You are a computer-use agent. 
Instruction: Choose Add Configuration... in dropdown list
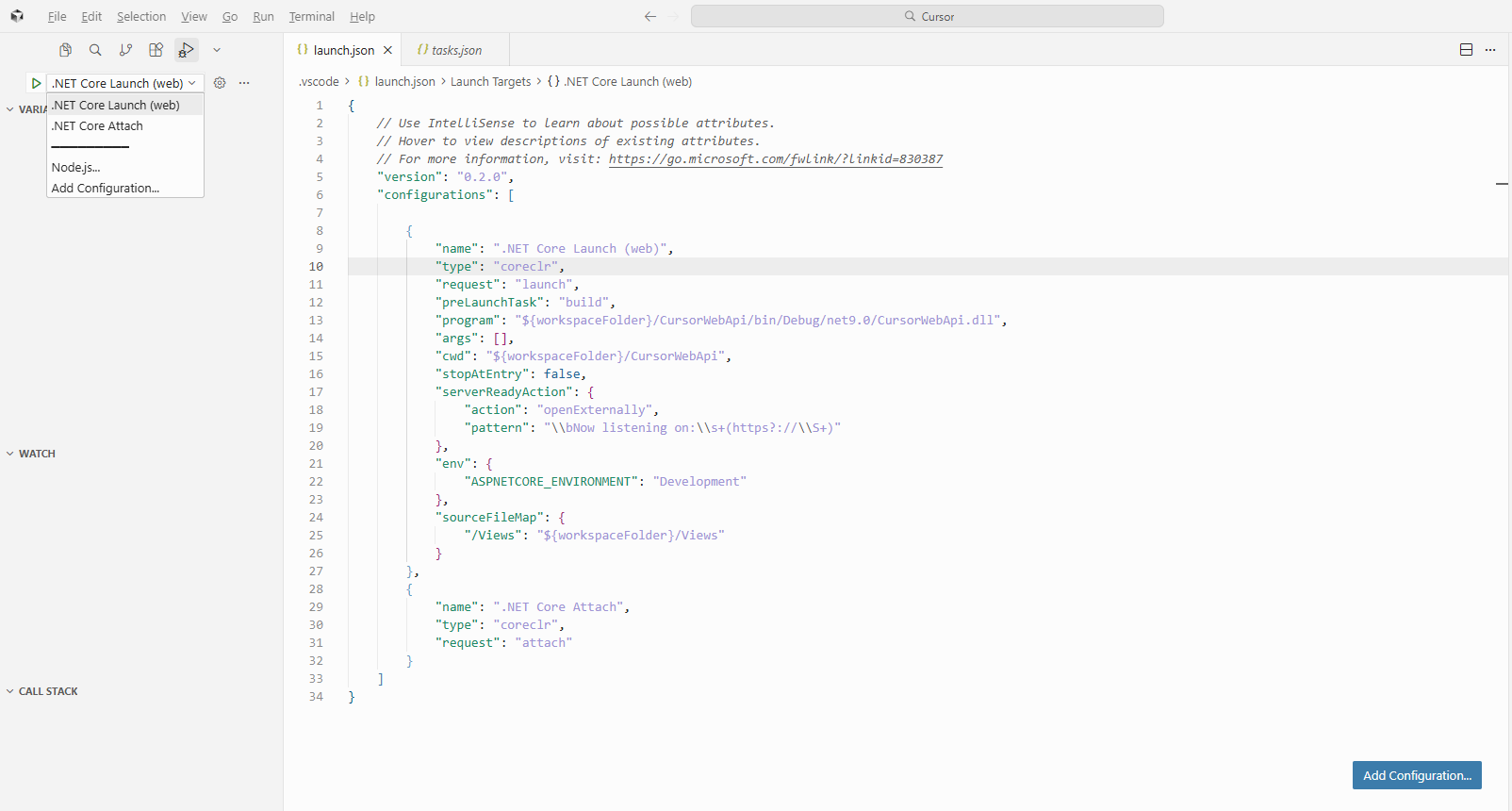[124, 188]
